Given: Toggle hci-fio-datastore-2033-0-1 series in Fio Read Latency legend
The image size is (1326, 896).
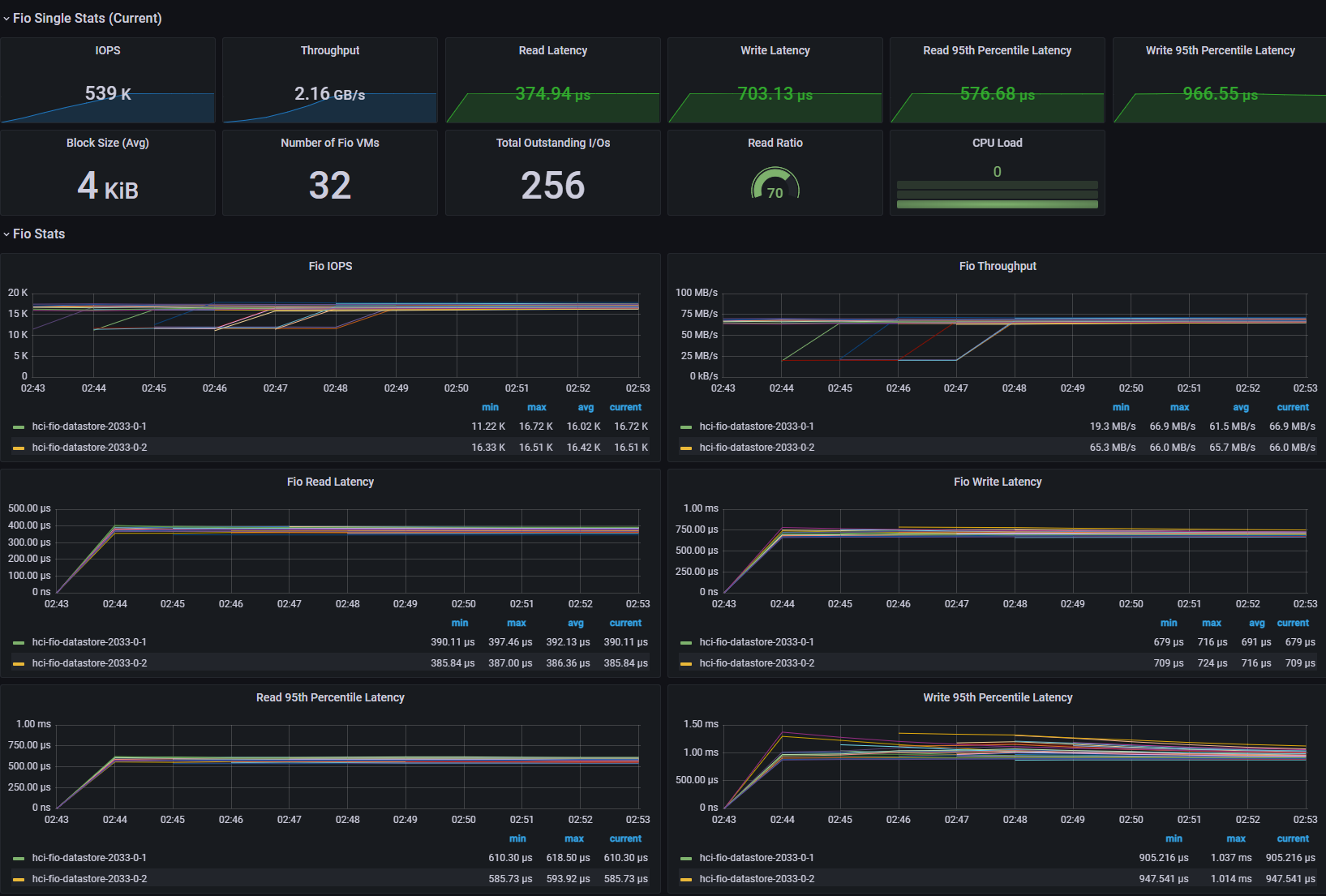Looking at the screenshot, I should pyautogui.click(x=89, y=642).
